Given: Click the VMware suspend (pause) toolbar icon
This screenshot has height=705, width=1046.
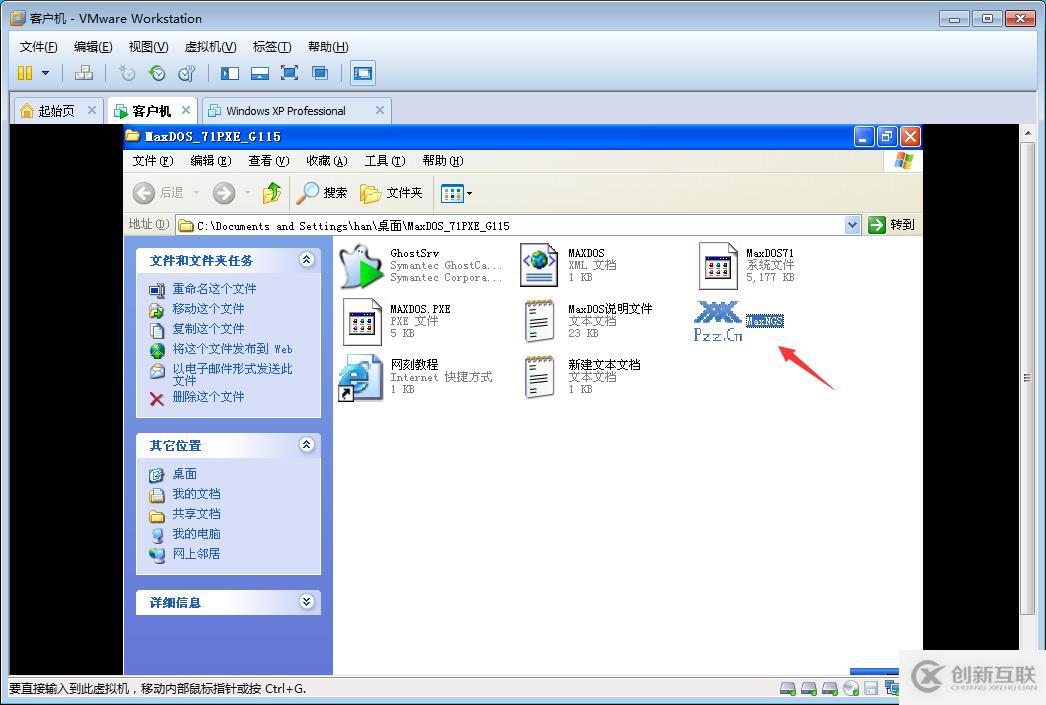Looking at the screenshot, I should pyautogui.click(x=25, y=73).
